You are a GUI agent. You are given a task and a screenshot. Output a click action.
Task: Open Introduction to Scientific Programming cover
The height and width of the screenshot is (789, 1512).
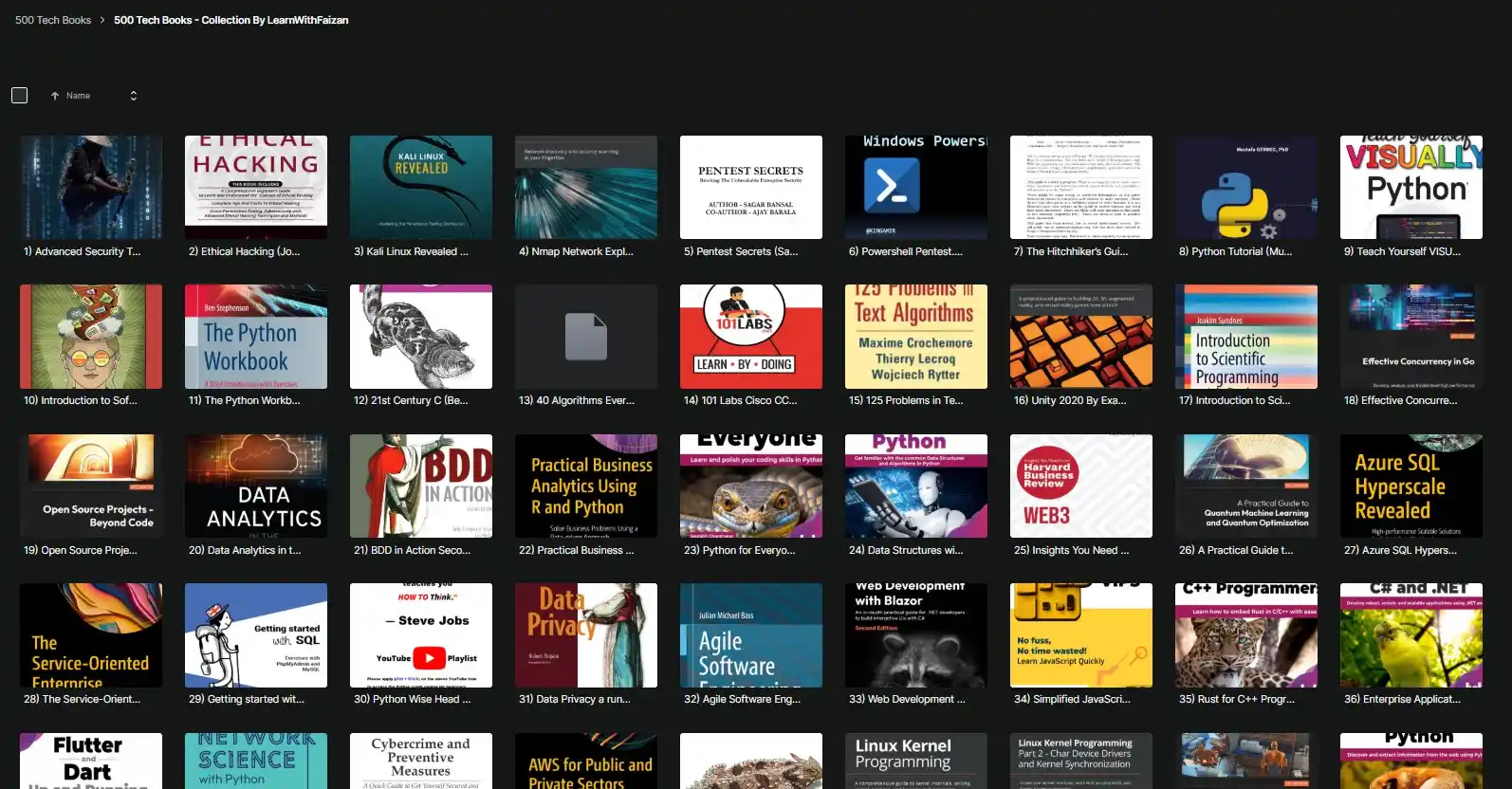[x=1246, y=337]
